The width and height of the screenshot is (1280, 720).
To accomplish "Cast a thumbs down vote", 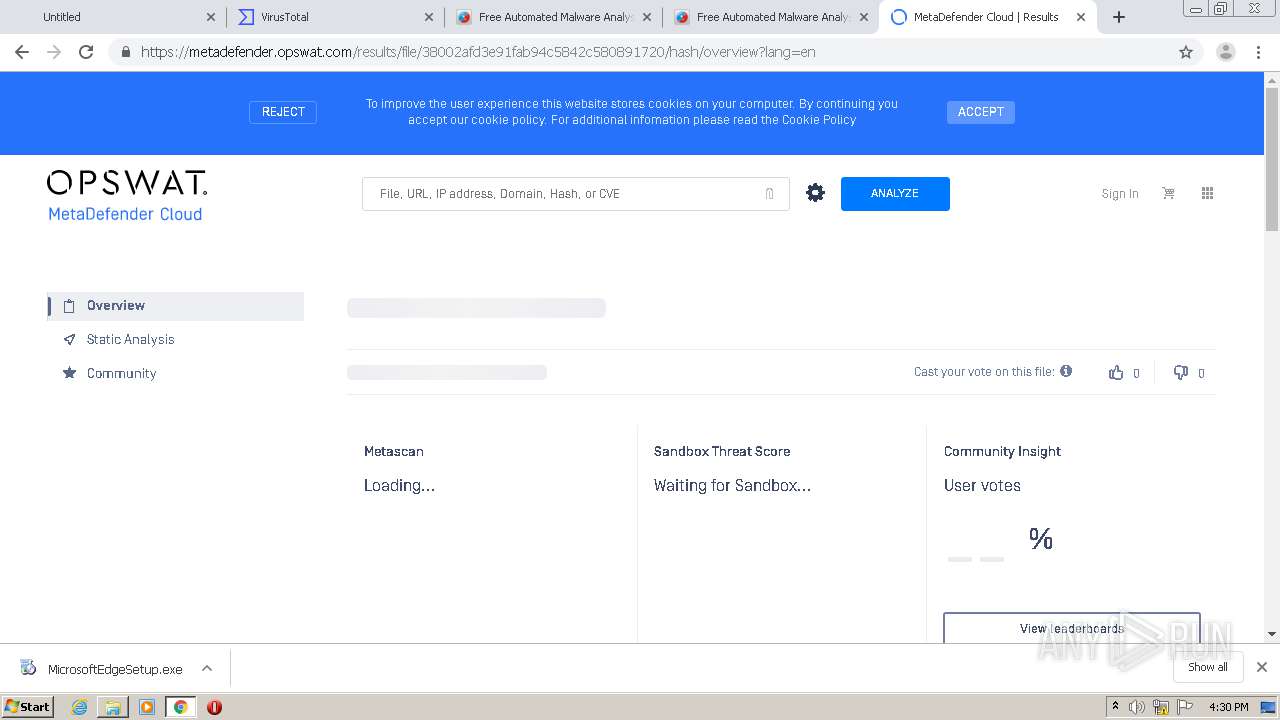I will (x=1181, y=372).
